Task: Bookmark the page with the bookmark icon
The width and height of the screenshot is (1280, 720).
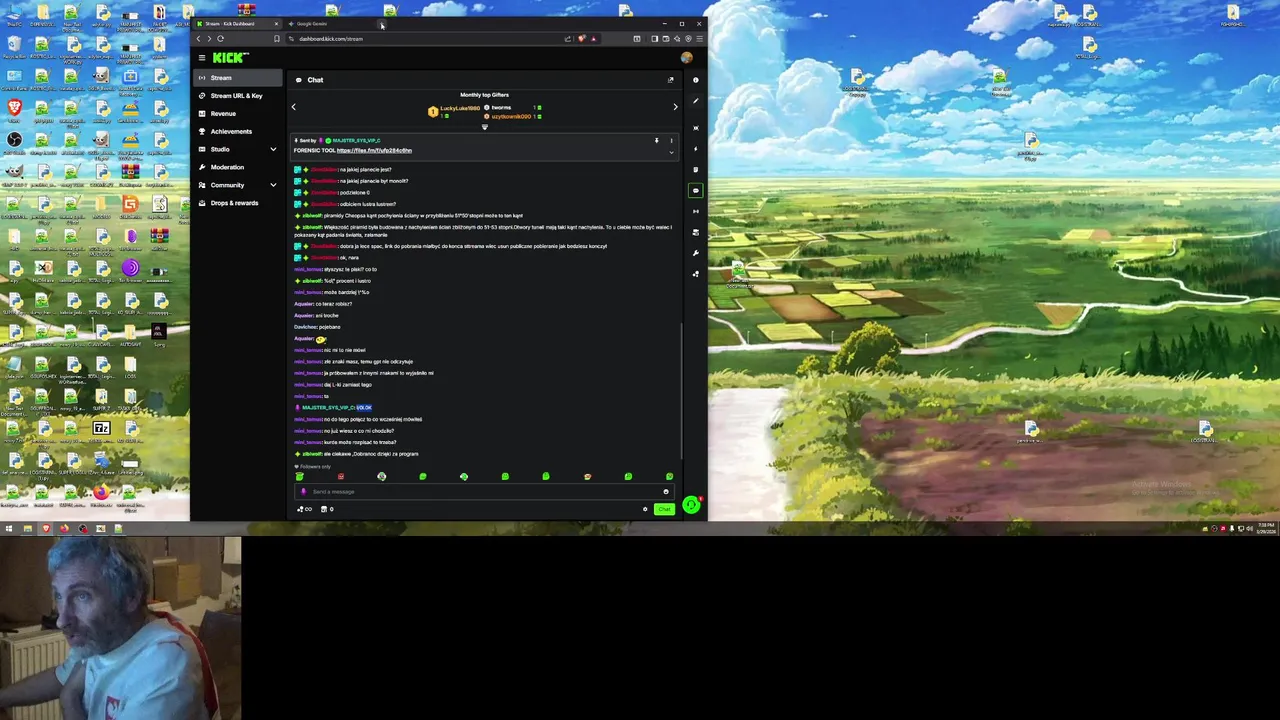Action: click(277, 39)
